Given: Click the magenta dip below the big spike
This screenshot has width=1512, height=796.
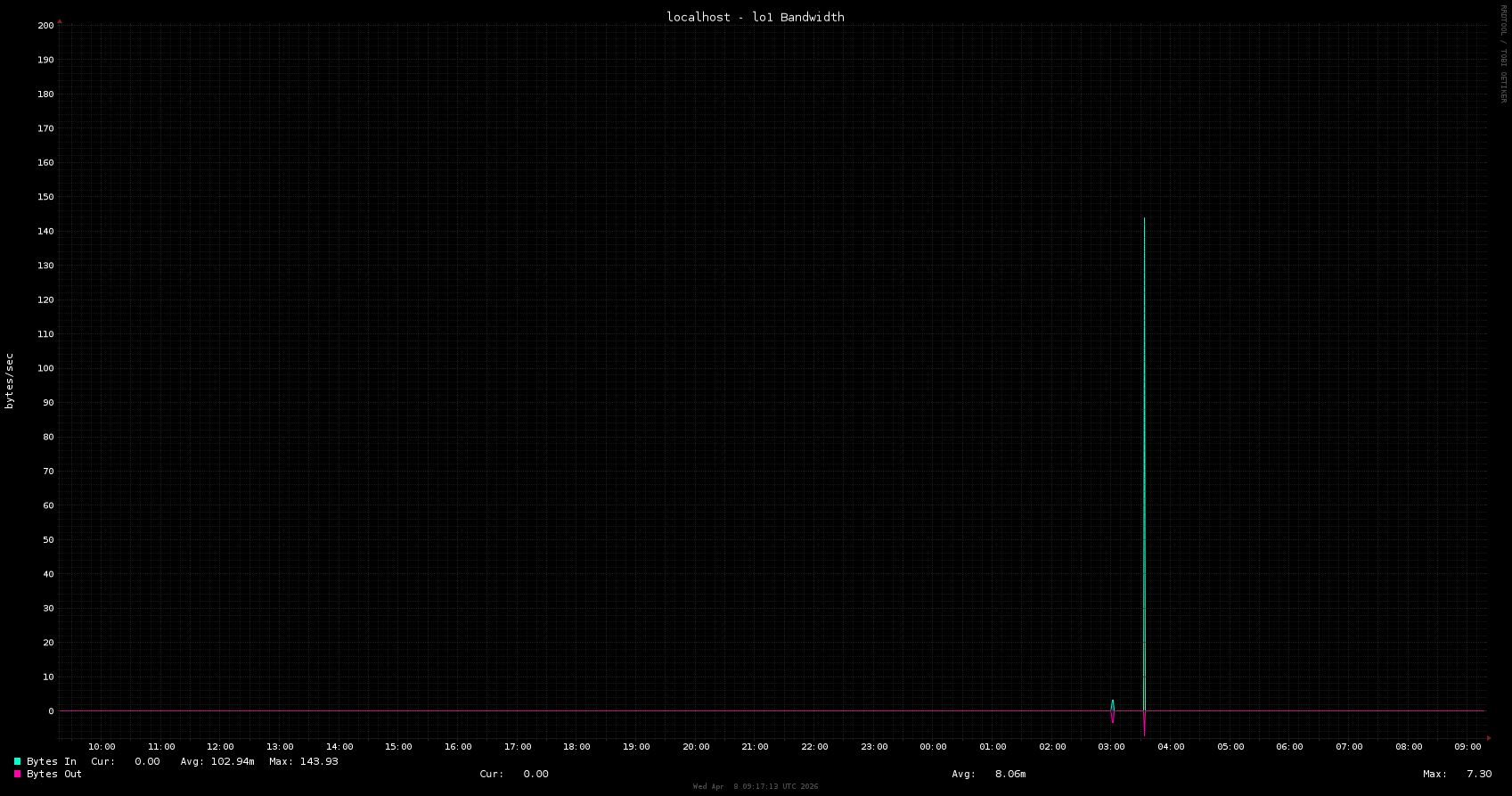Looking at the screenshot, I should pyautogui.click(x=1144, y=726).
